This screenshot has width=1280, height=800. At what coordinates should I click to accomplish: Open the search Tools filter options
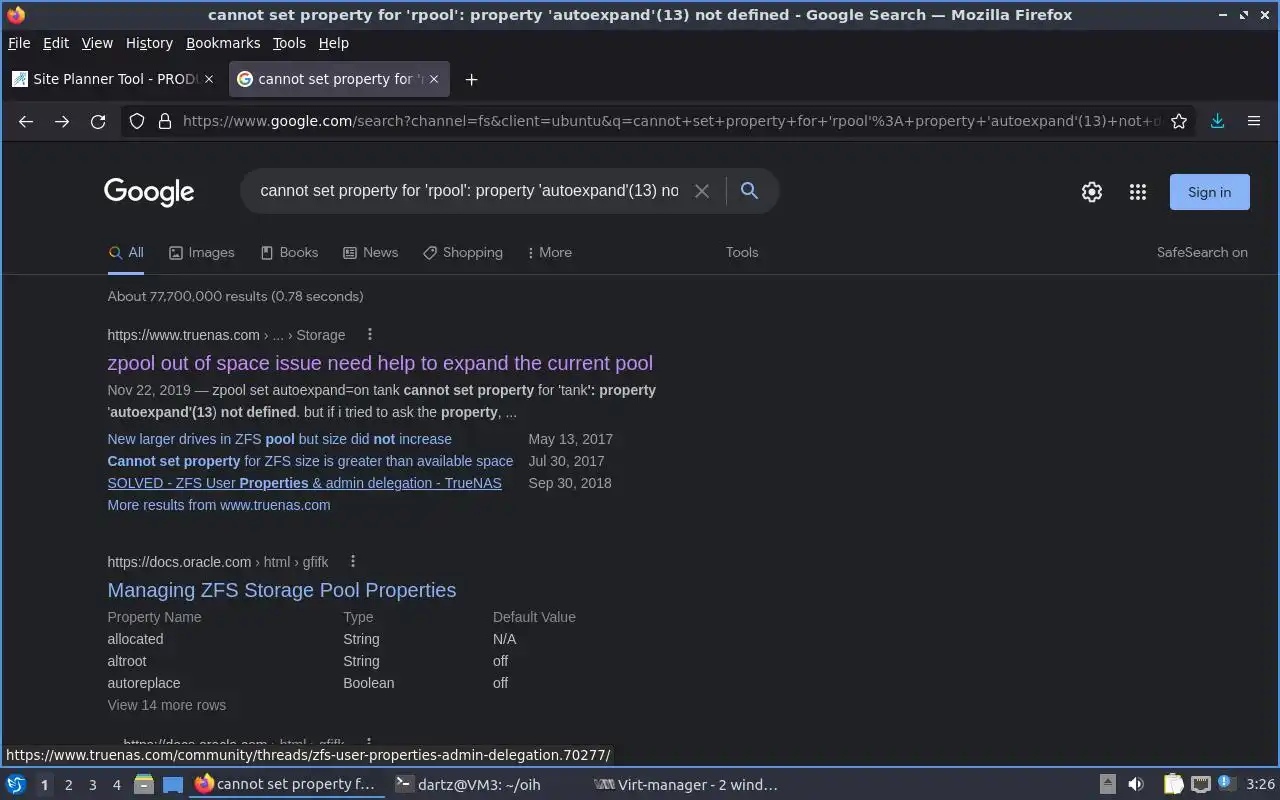tap(742, 252)
